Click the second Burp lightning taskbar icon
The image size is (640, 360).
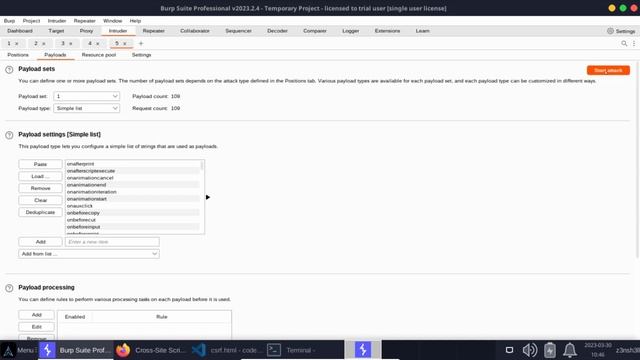363,350
